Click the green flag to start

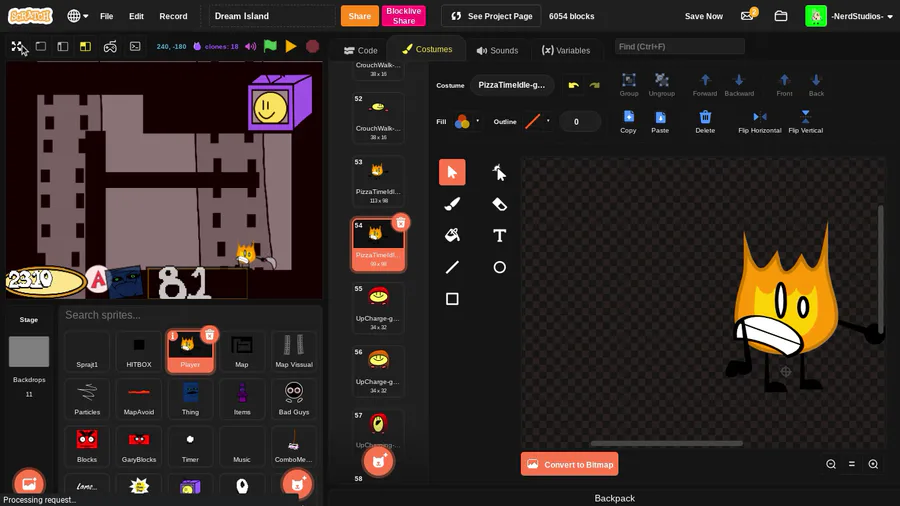pos(270,46)
